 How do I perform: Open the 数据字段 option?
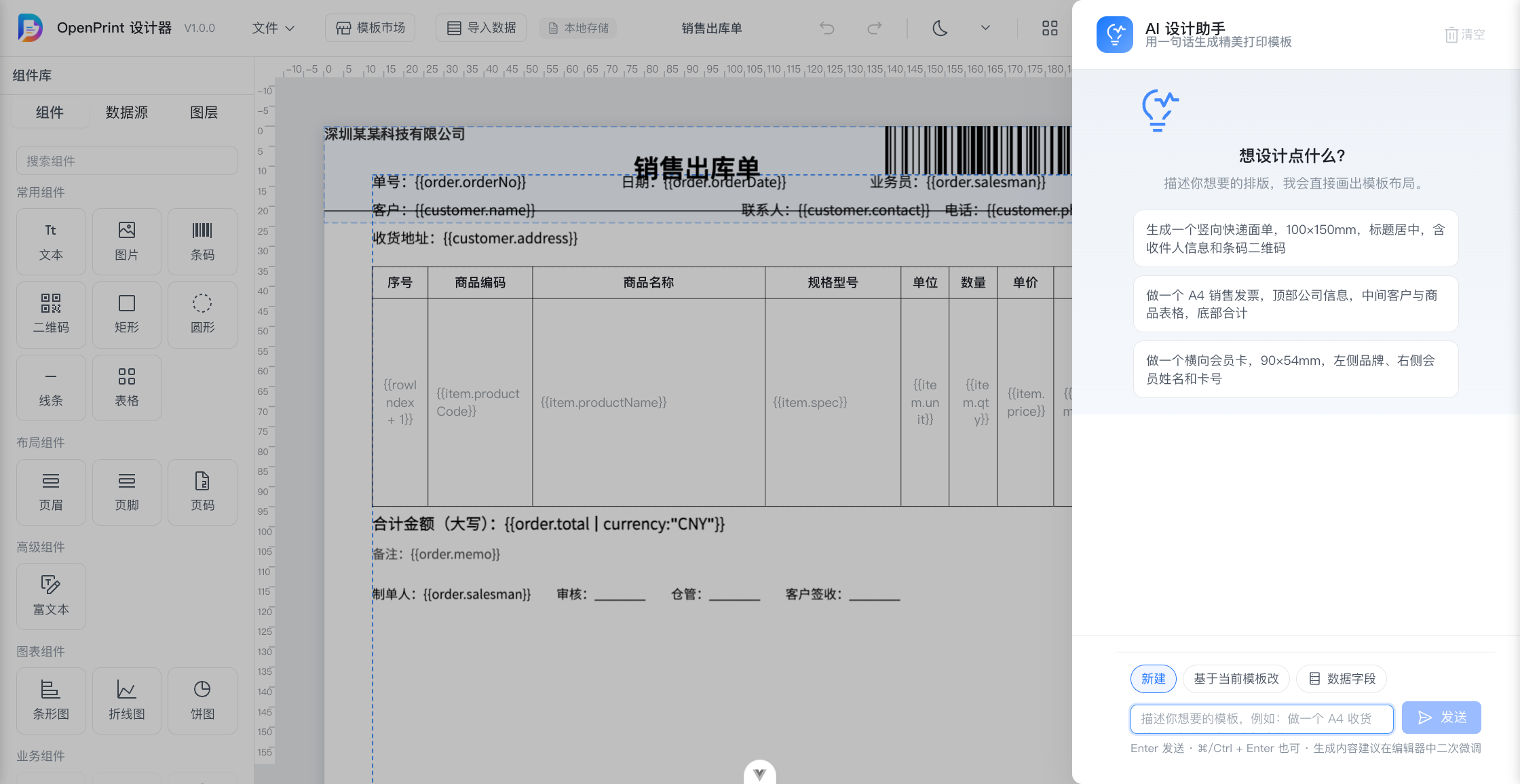[1341, 679]
